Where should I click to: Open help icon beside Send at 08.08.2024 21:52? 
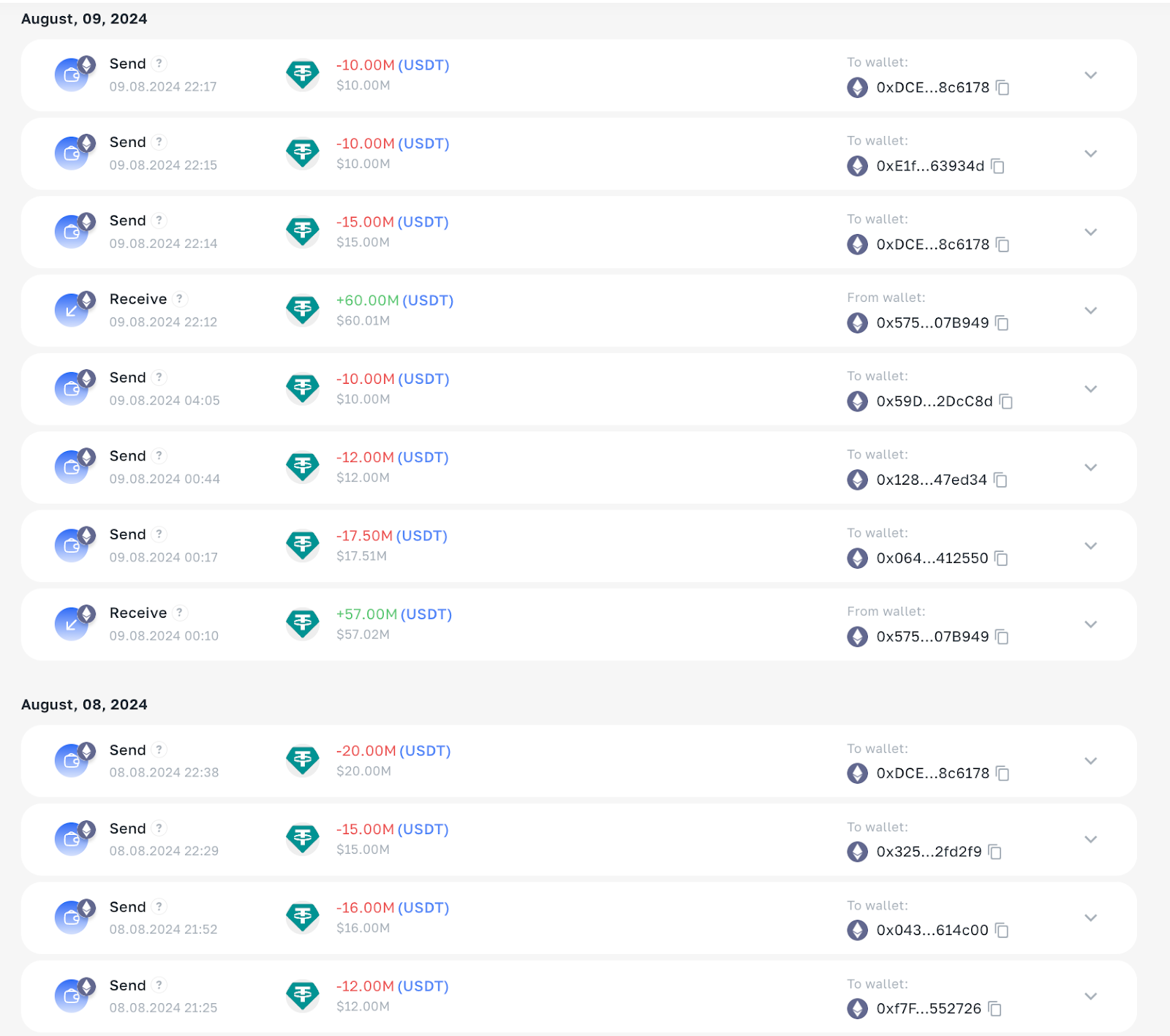[x=159, y=907]
